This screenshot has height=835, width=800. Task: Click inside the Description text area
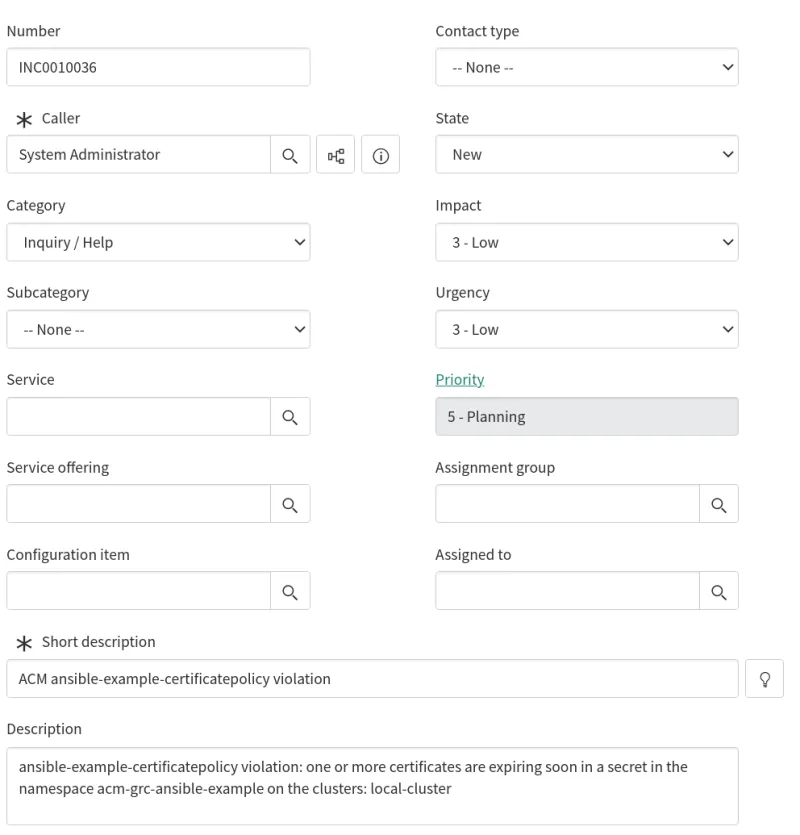[x=372, y=785]
